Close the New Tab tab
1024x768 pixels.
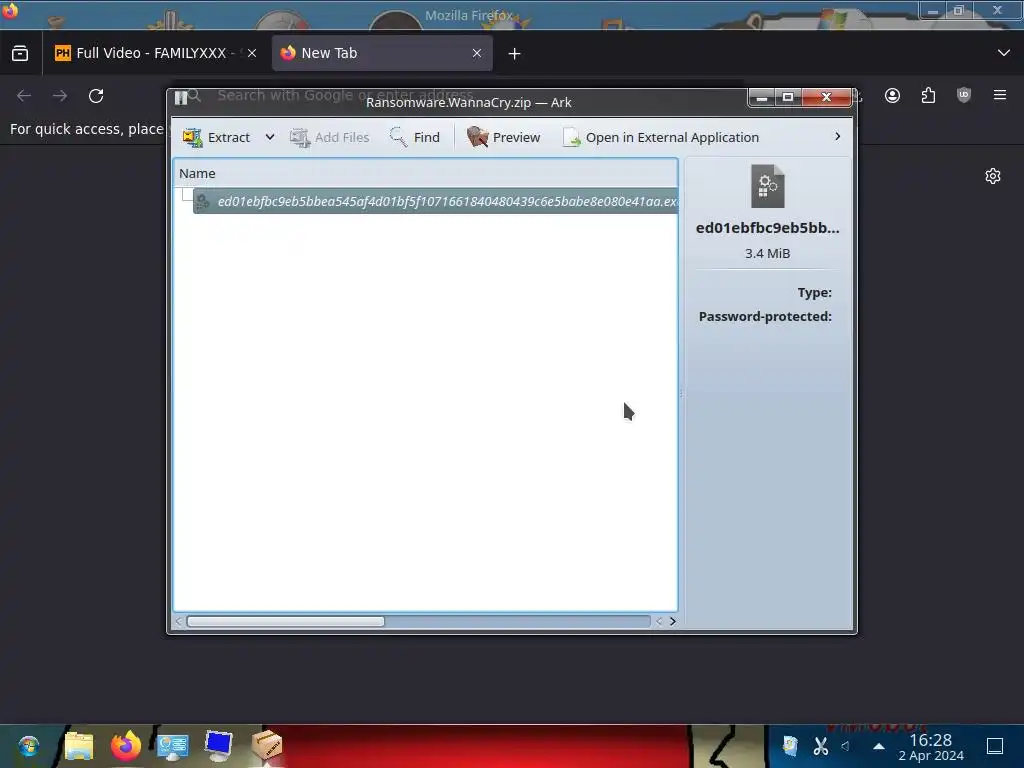(477, 53)
